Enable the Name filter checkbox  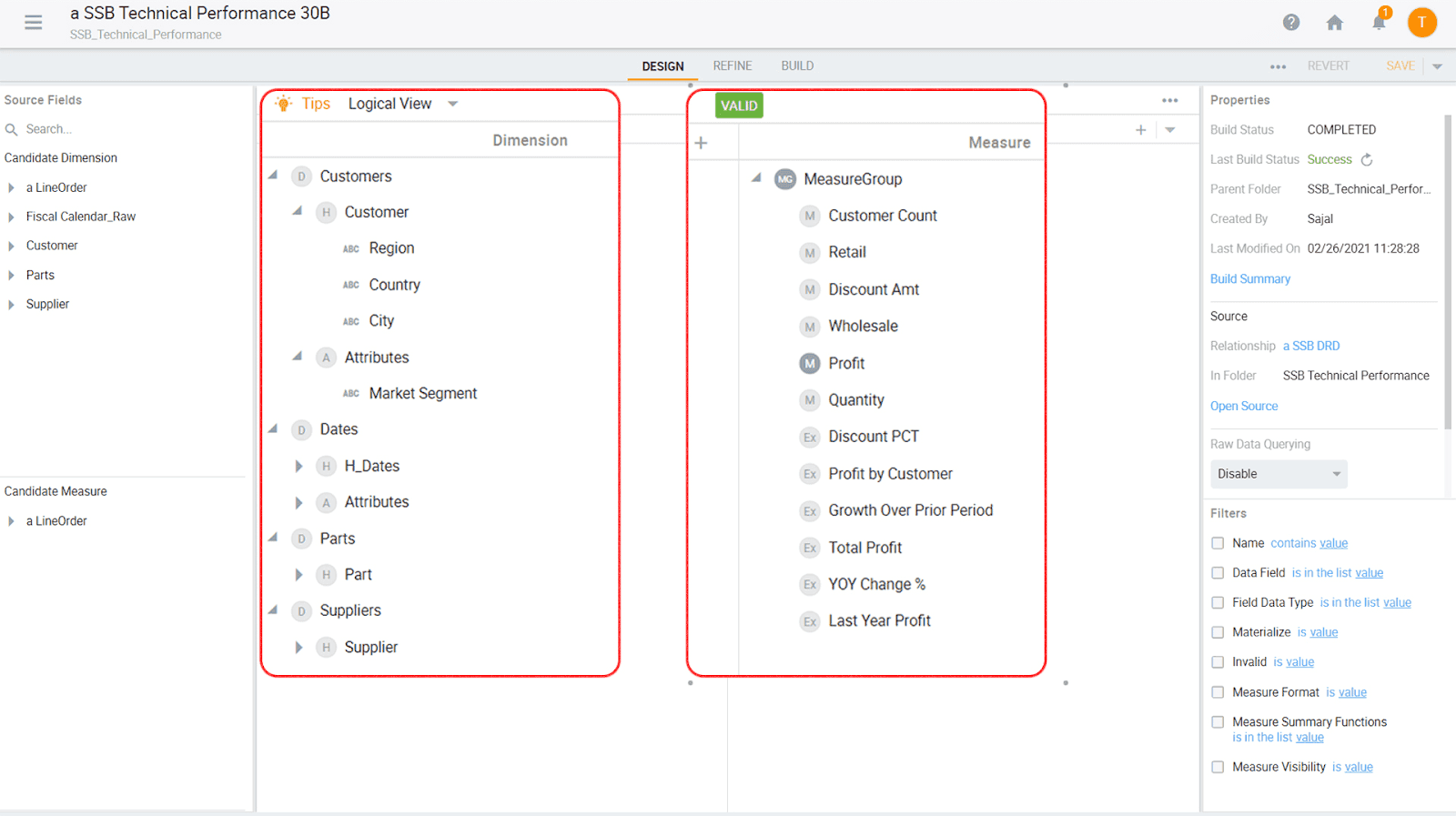tap(1218, 543)
